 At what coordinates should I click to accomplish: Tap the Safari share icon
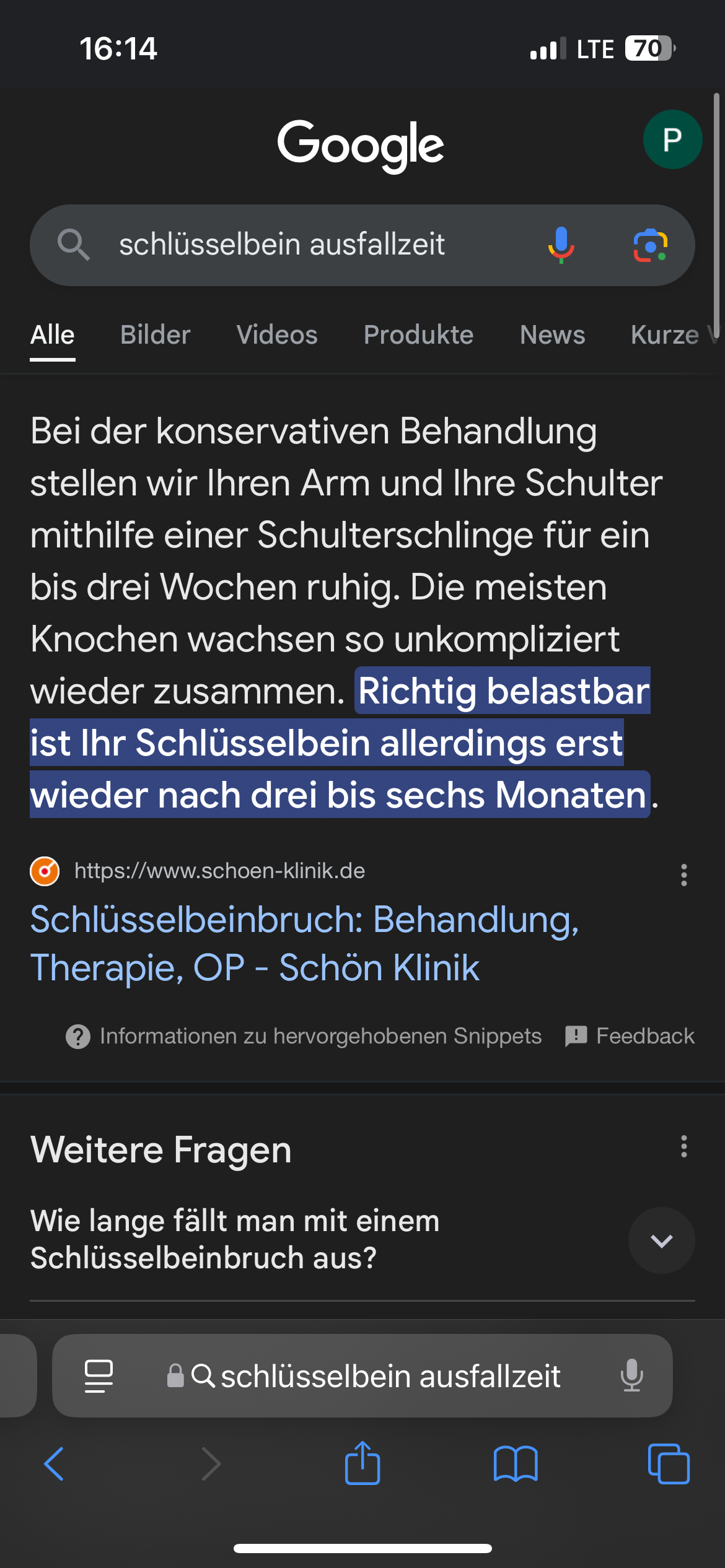click(x=362, y=1463)
